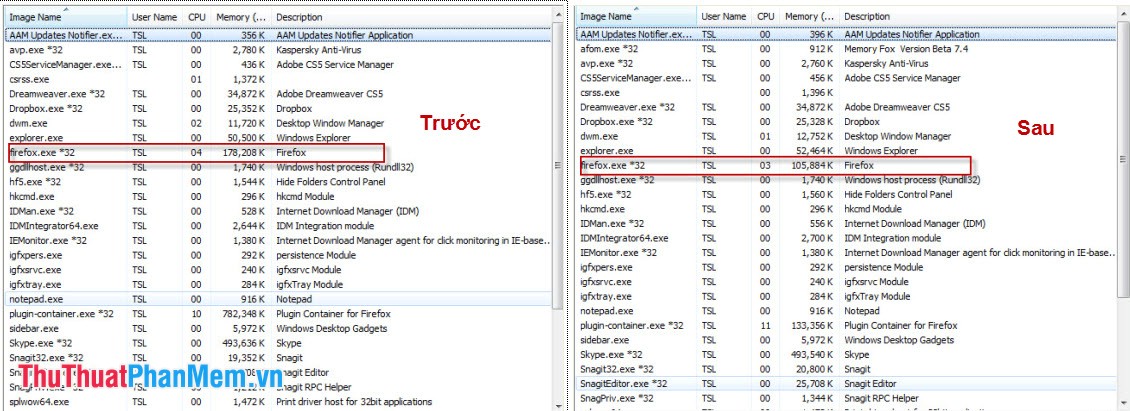Select IDMan.exe row with 528 K
Image resolution: width=1130 pixels, height=411 pixels.
(279, 211)
